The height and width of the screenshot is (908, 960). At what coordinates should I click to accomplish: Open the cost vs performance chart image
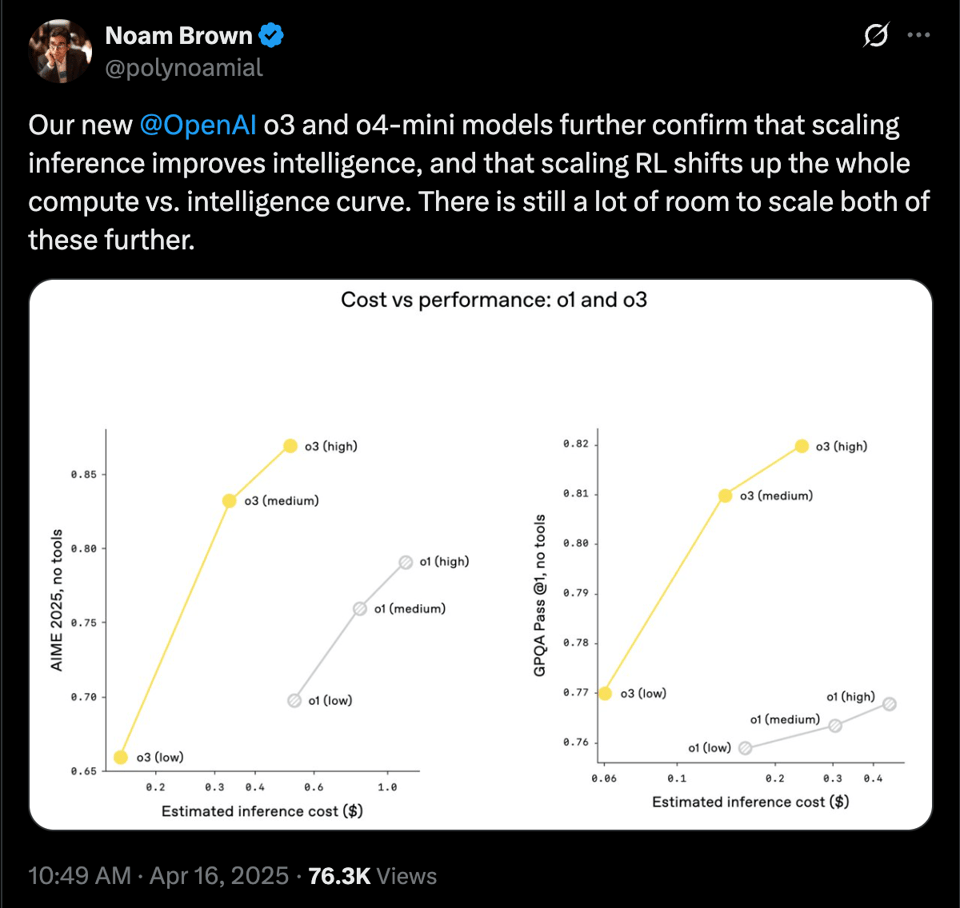[x=480, y=555]
